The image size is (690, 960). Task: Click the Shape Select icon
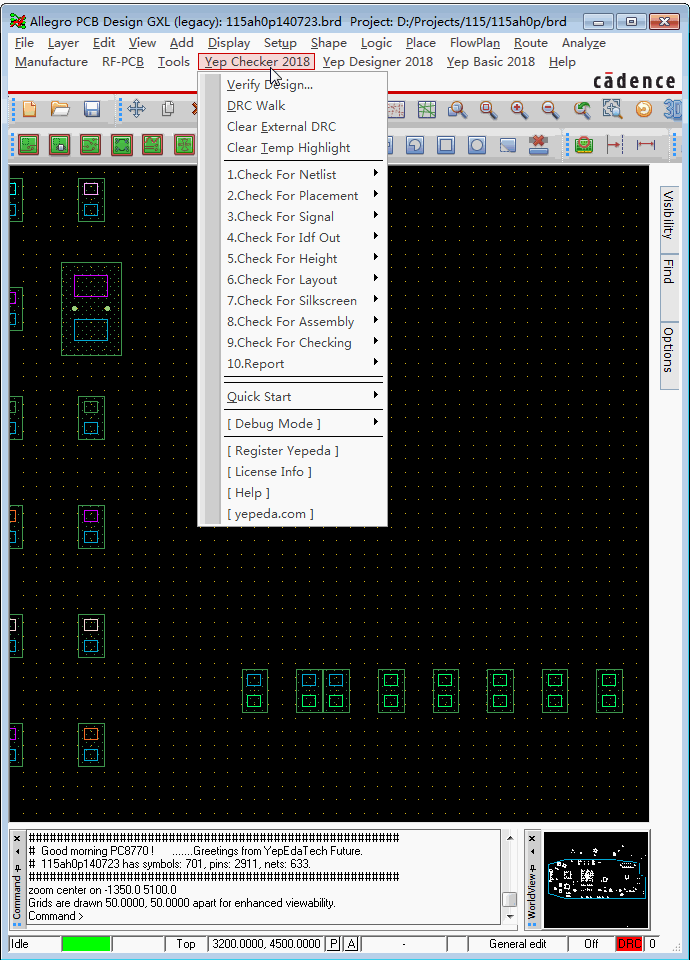(508, 145)
